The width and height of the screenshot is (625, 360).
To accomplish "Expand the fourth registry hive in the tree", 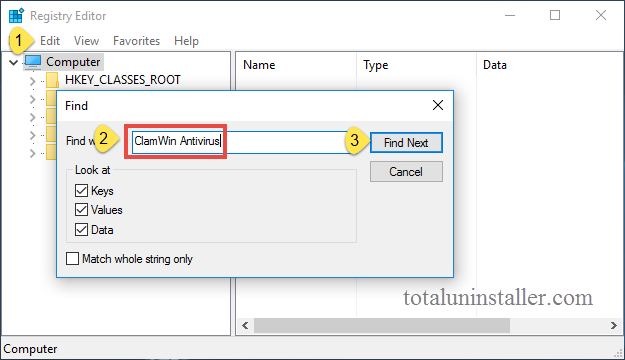I will coord(32,136).
